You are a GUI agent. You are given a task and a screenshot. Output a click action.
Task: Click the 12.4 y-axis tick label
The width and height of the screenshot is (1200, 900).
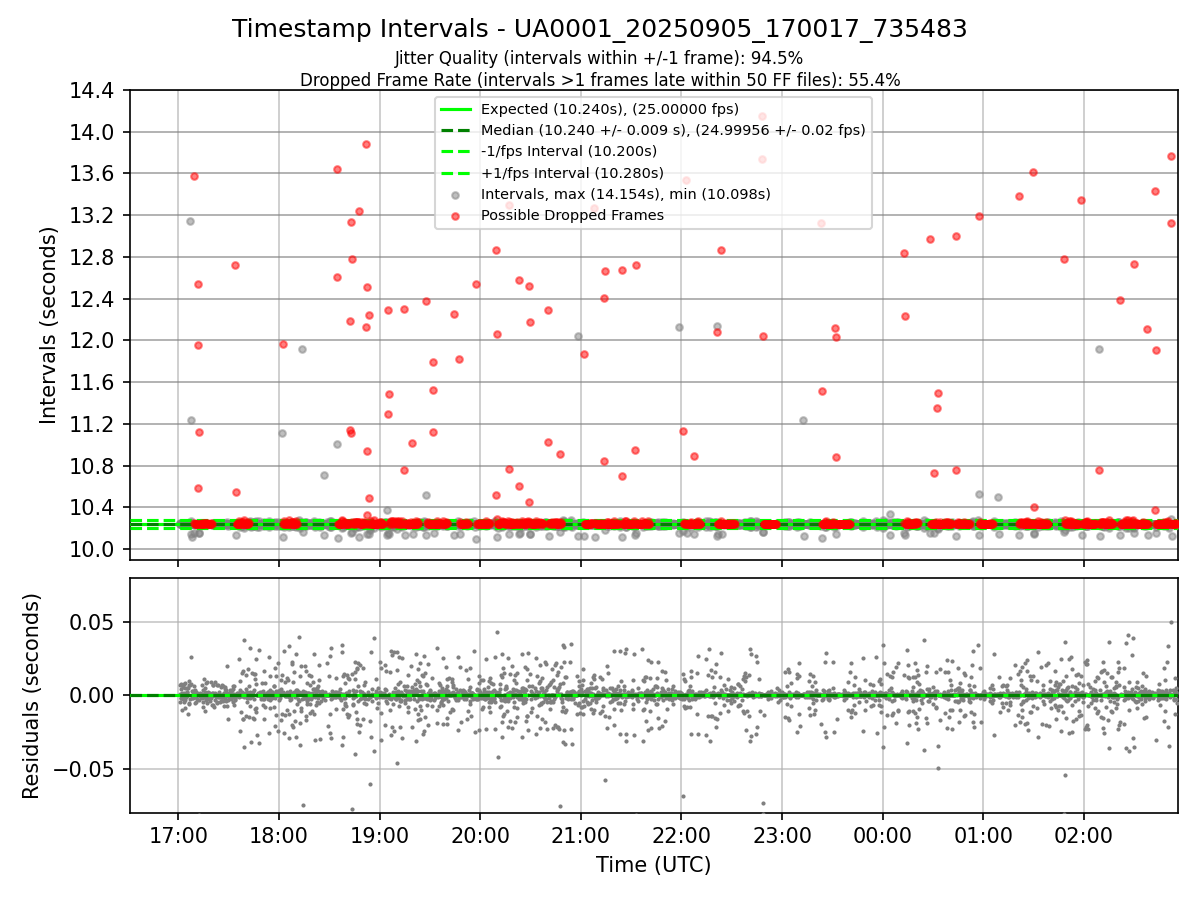[x=93, y=299]
